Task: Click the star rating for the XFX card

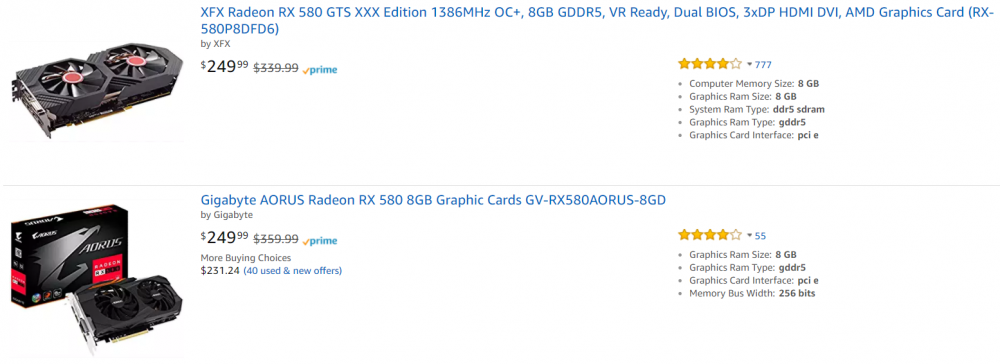Action: pyautogui.click(x=710, y=64)
